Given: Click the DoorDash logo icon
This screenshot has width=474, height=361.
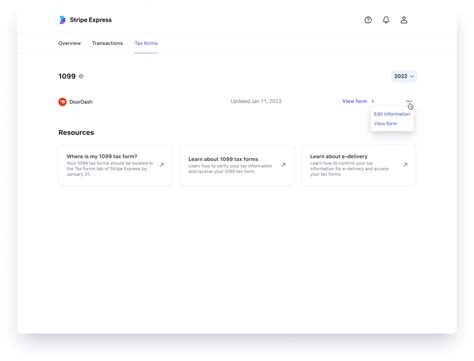Looking at the screenshot, I should tap(62, 102).
